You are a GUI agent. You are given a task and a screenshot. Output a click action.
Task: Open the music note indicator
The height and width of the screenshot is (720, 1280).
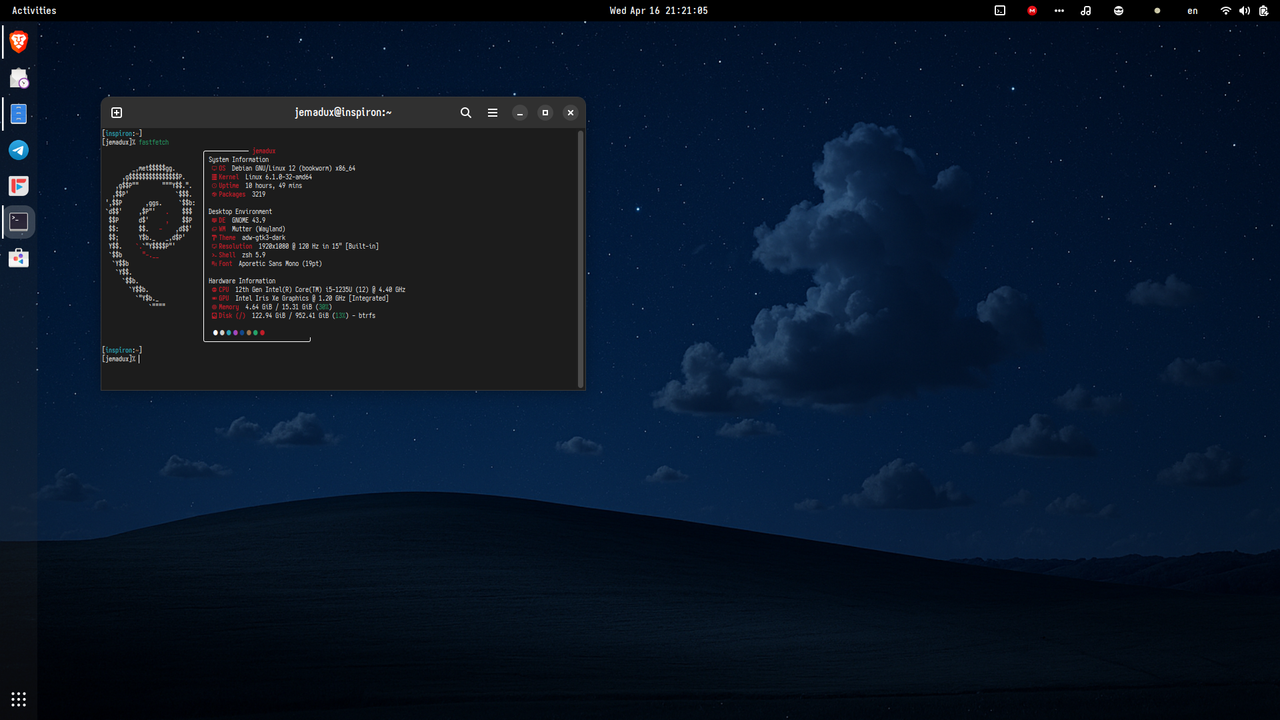(x=1086, y=10)
